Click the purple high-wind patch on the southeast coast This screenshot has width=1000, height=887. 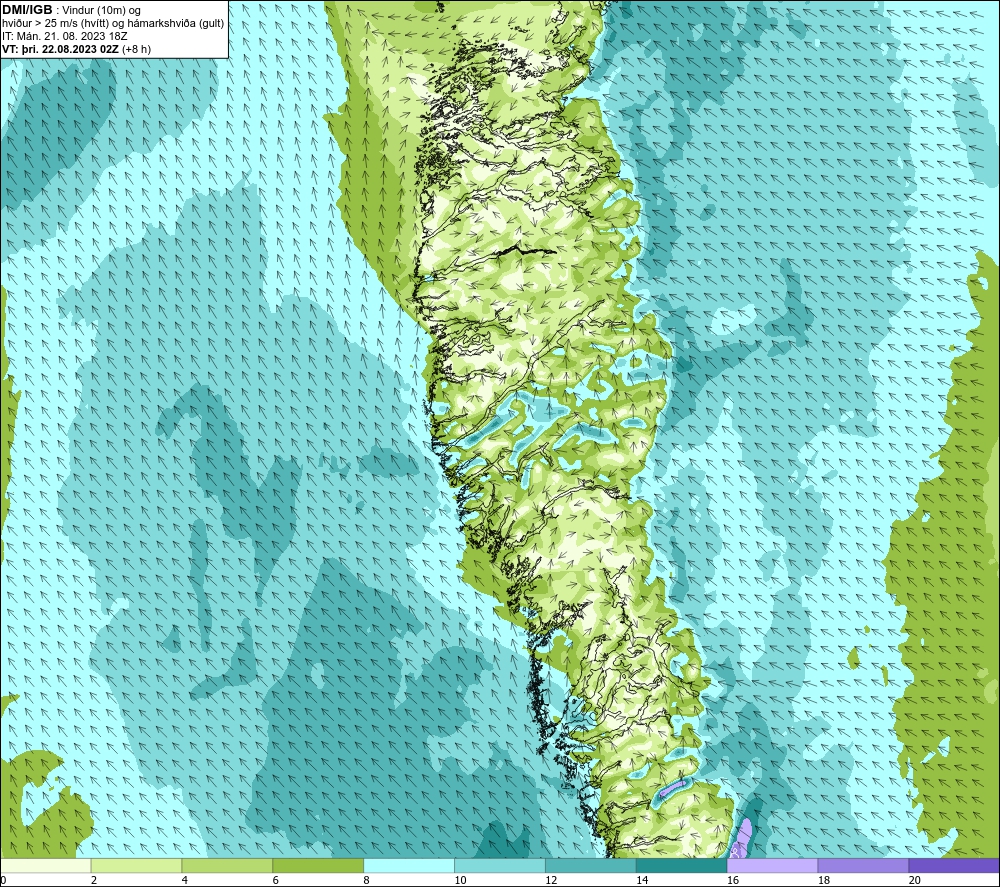point(742,838)
